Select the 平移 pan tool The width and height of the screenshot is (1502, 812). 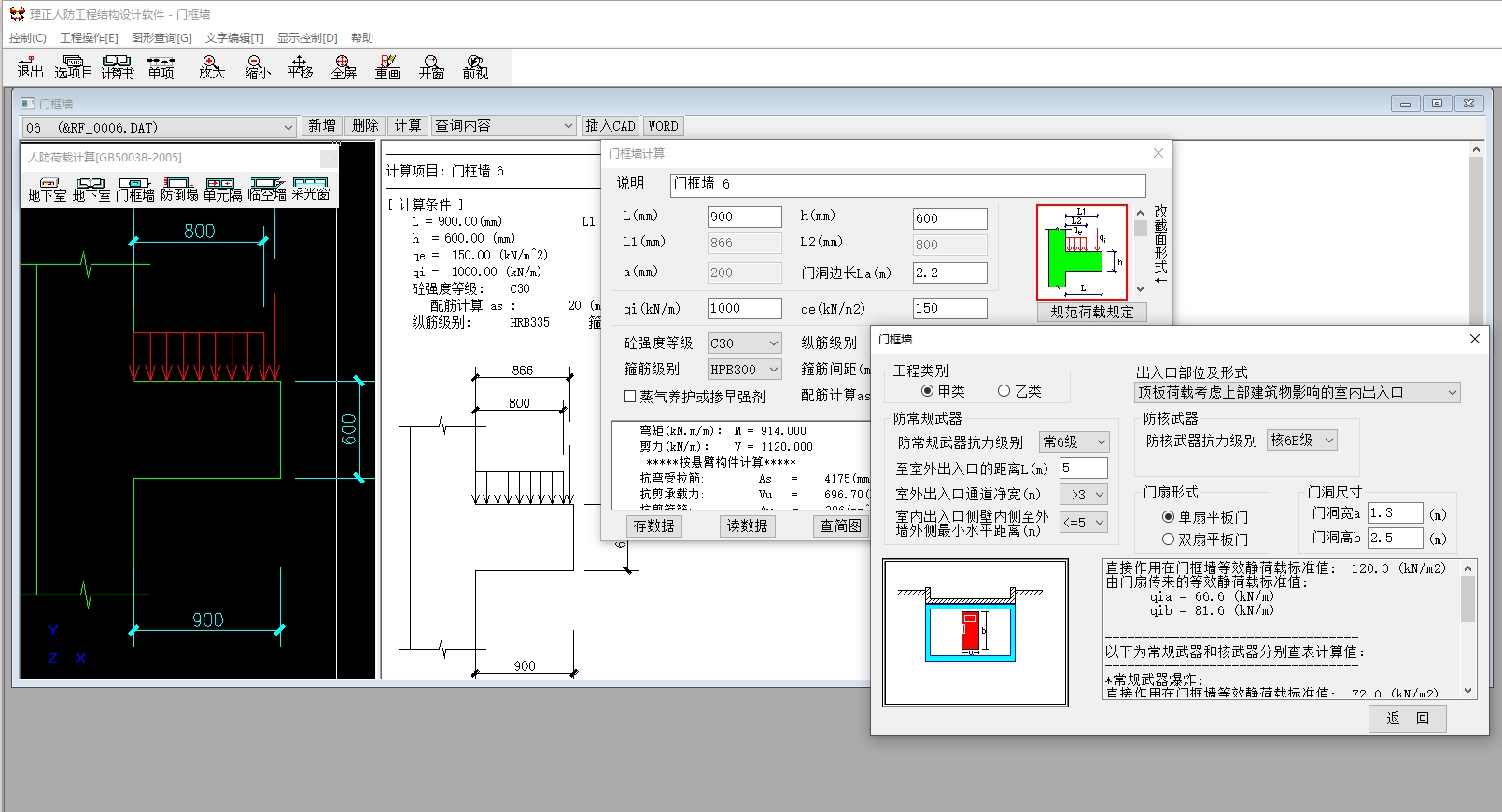coord(300,66)
